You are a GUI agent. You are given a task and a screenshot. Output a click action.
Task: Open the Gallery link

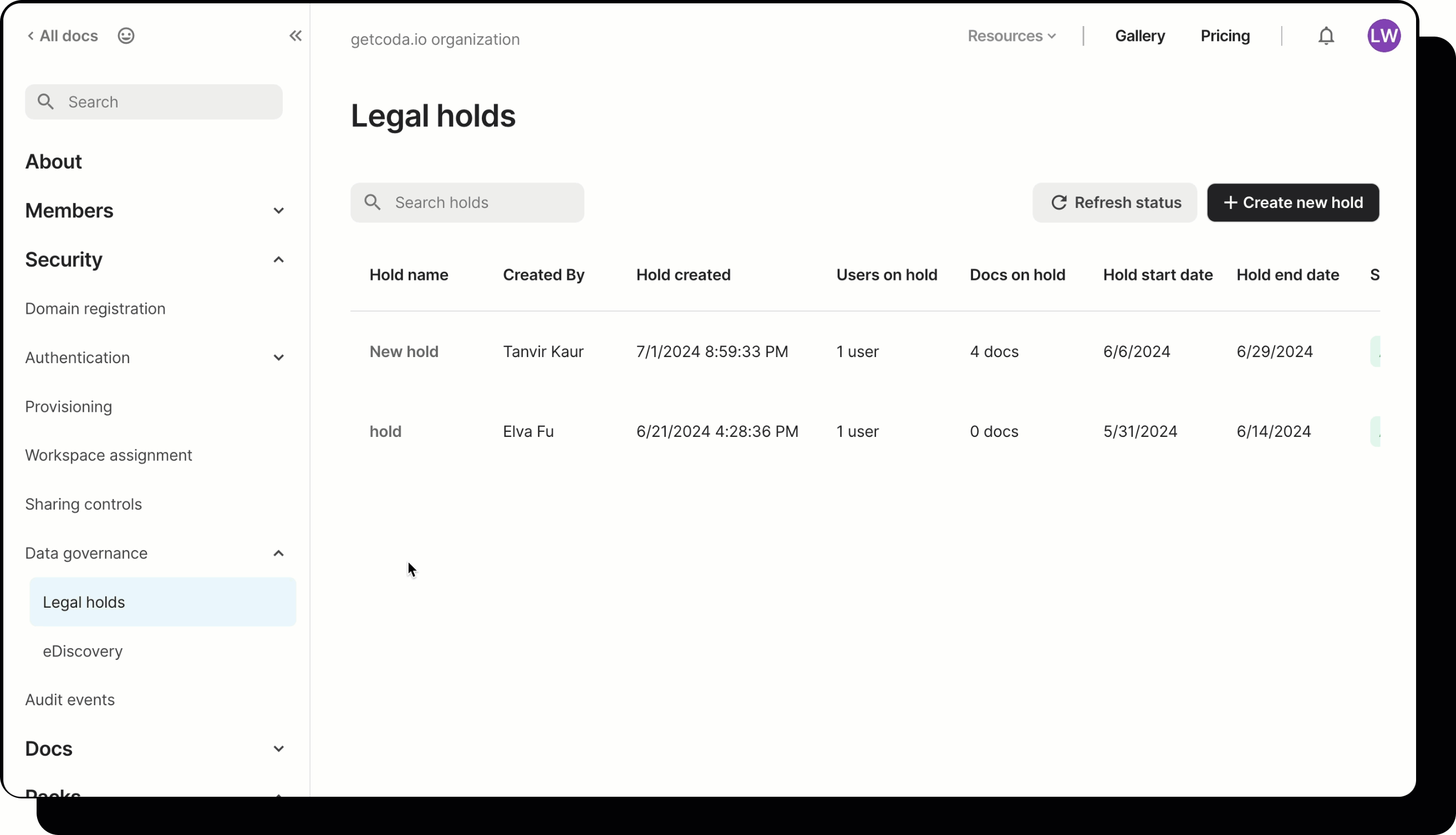[x=1139, y=36]
